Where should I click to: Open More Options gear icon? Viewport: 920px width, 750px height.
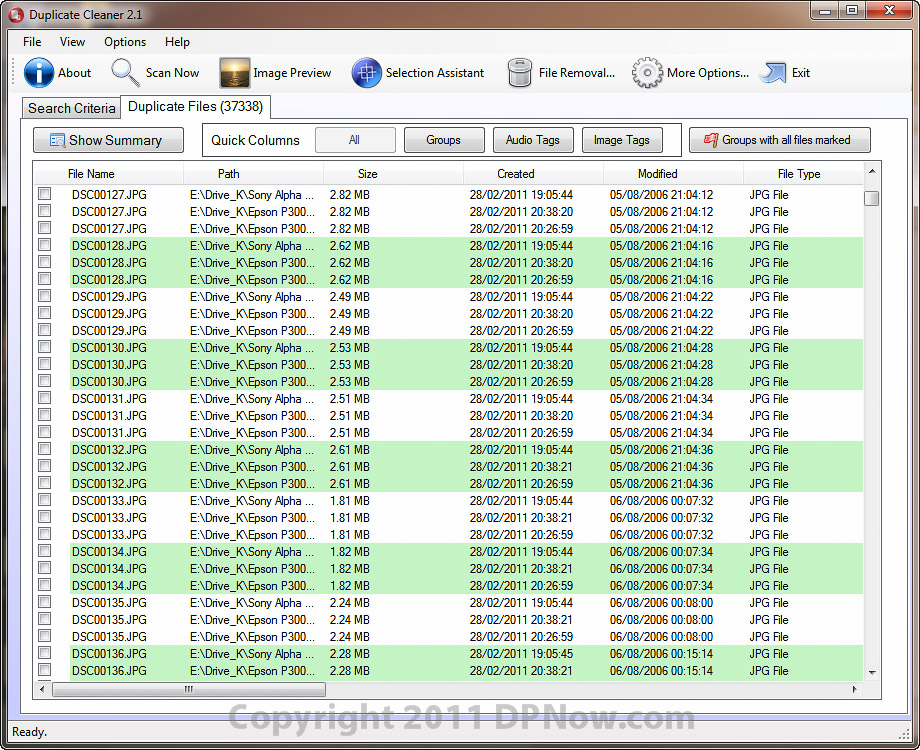[x=647, y=73]
